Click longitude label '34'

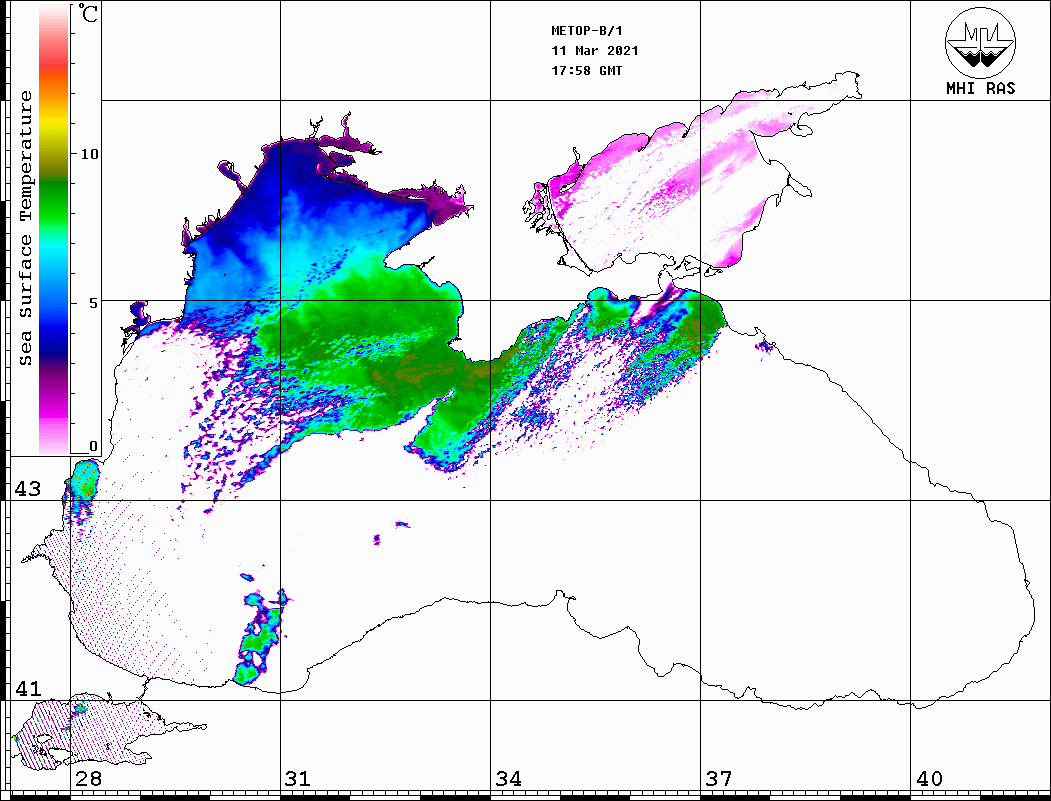click(x=509, y=779)
